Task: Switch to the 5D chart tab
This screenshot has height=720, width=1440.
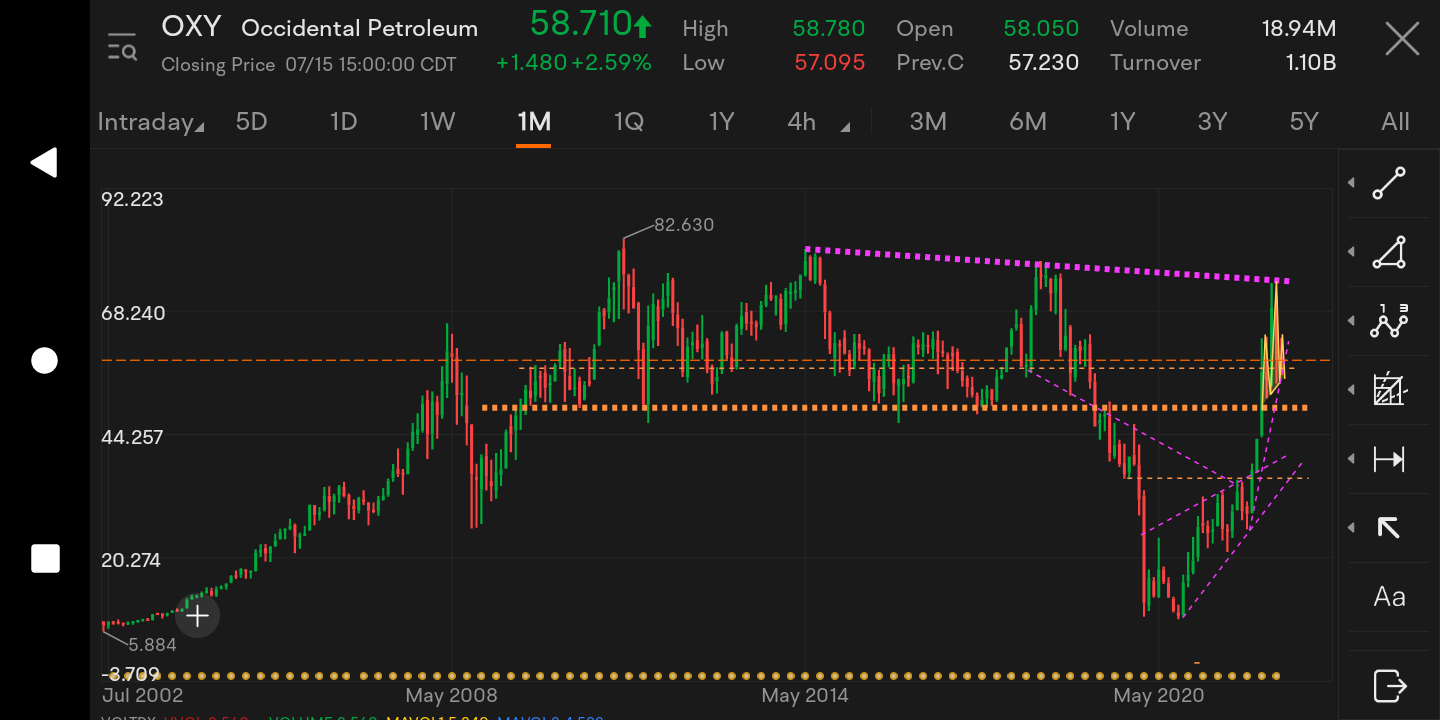Action: (x=251, y=122)
